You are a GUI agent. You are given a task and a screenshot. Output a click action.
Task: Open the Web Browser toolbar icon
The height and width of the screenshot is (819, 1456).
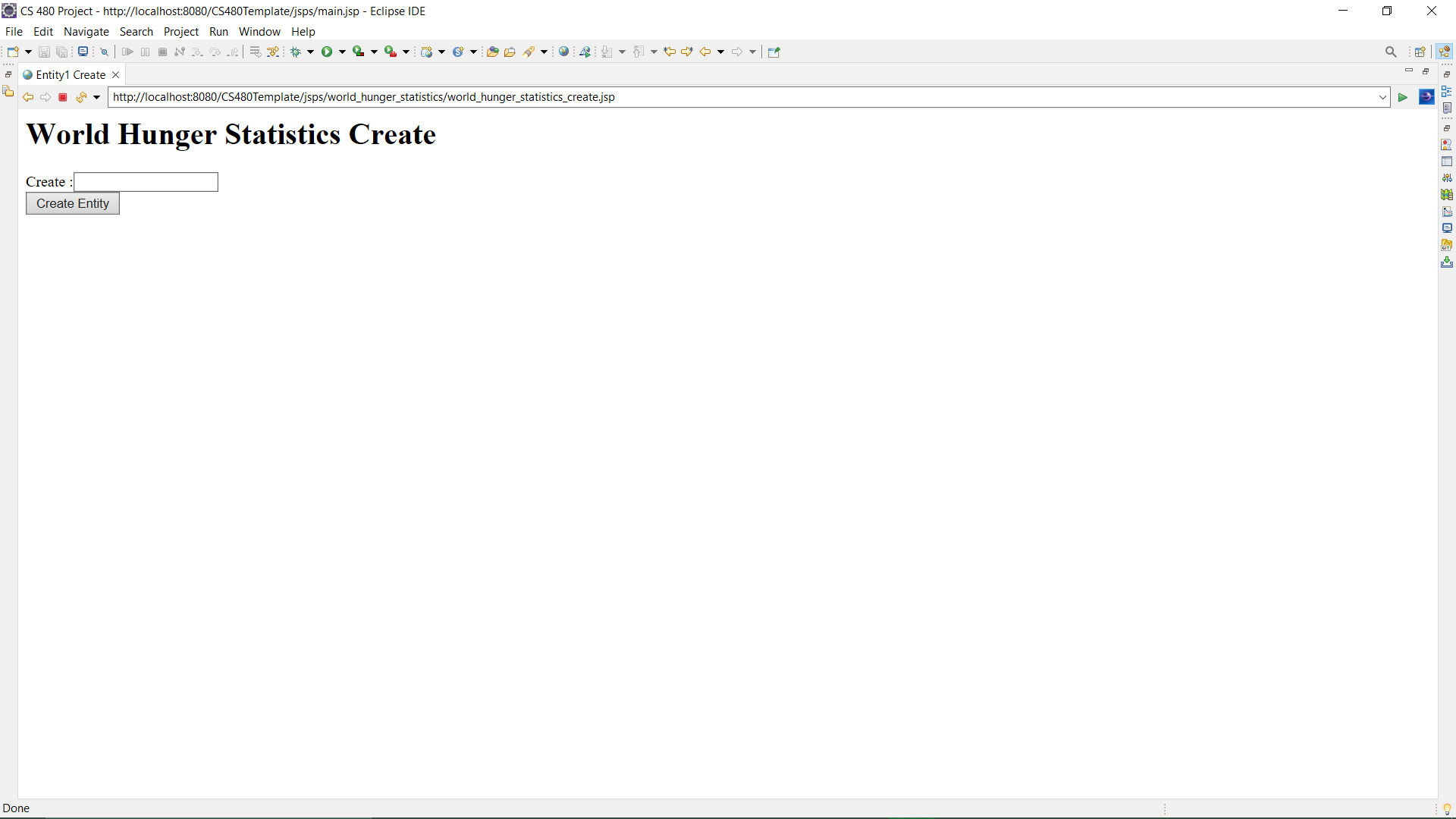[x=564, y=52]
